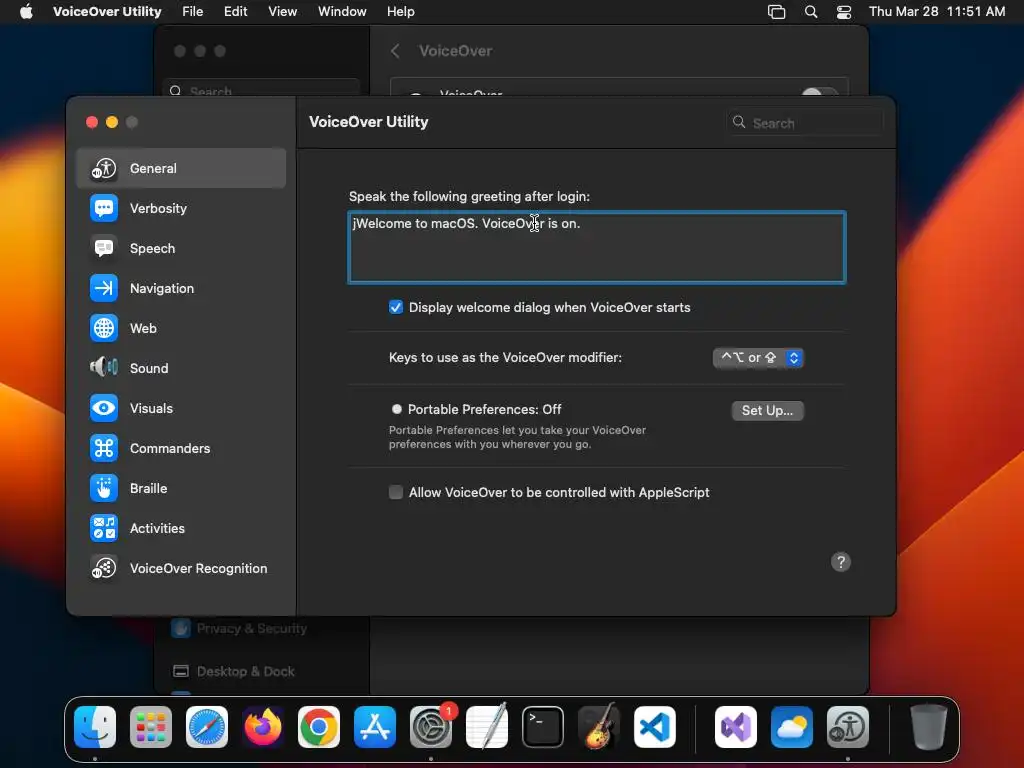The width and height of the screenshot is (1024, 768).
Task: Launch Safari from the Dock
Action: tap(207, 727)
